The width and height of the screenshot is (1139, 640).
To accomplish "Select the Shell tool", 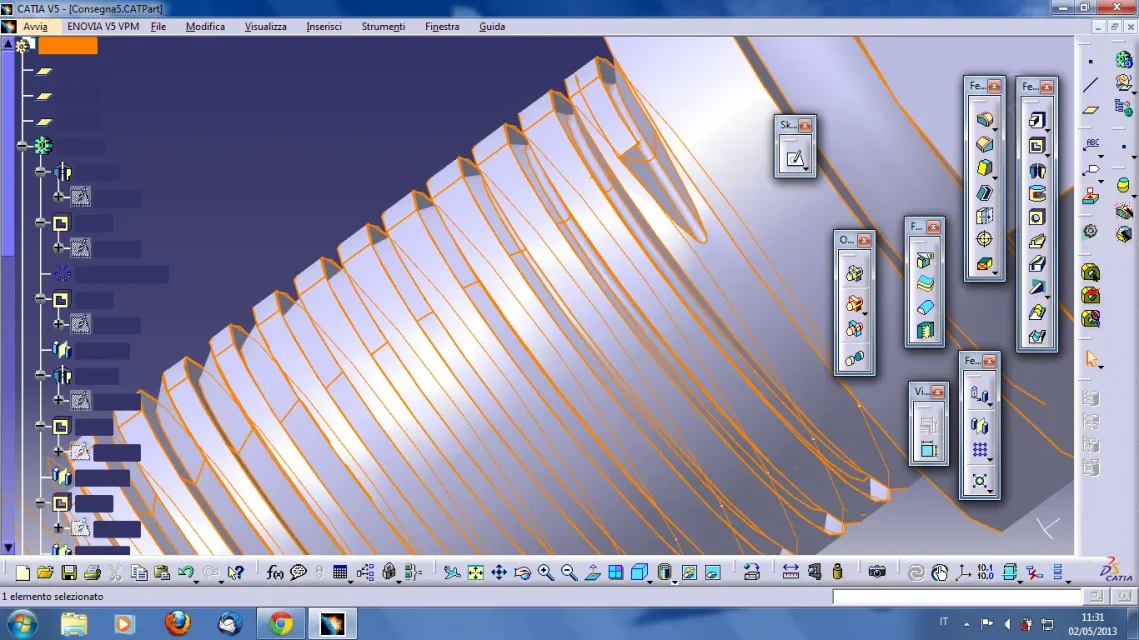I will click(984, 192).
